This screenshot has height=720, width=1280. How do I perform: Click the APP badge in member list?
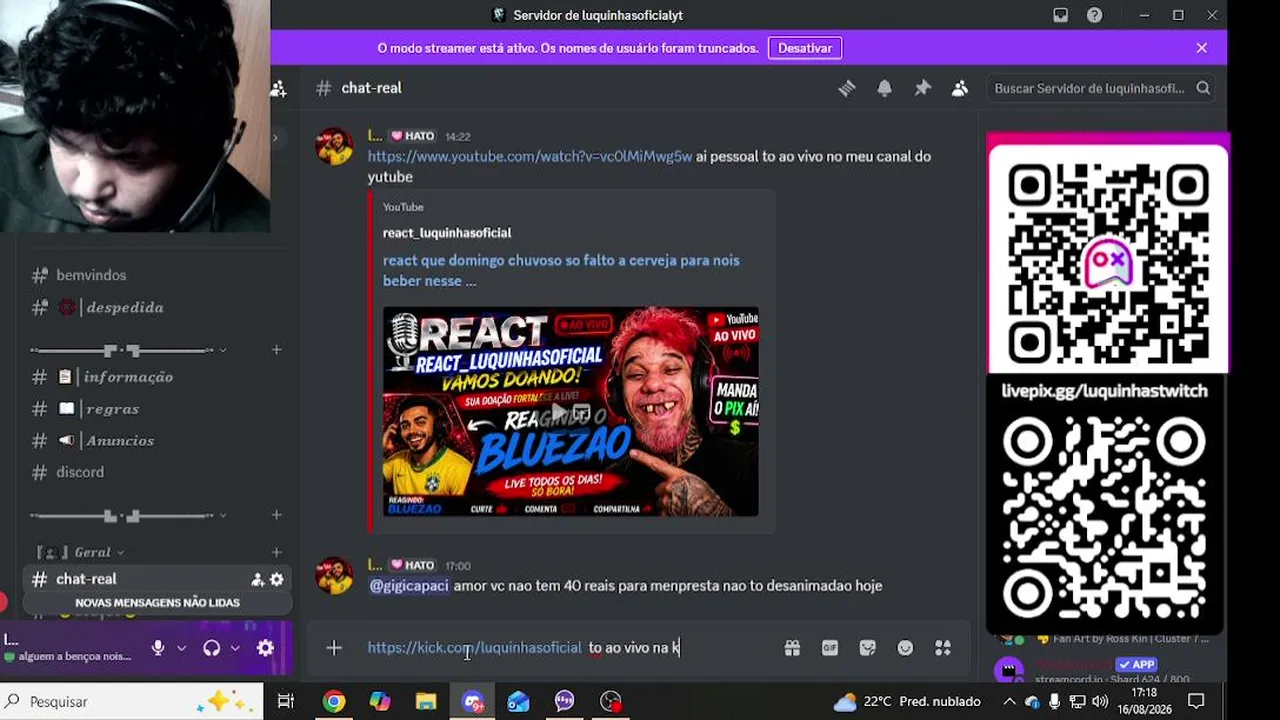pyautogui.click(x=1136, y=664)
